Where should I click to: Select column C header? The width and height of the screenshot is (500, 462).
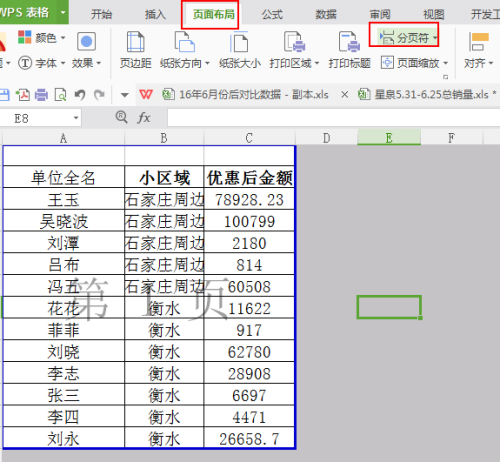(249, 138)
